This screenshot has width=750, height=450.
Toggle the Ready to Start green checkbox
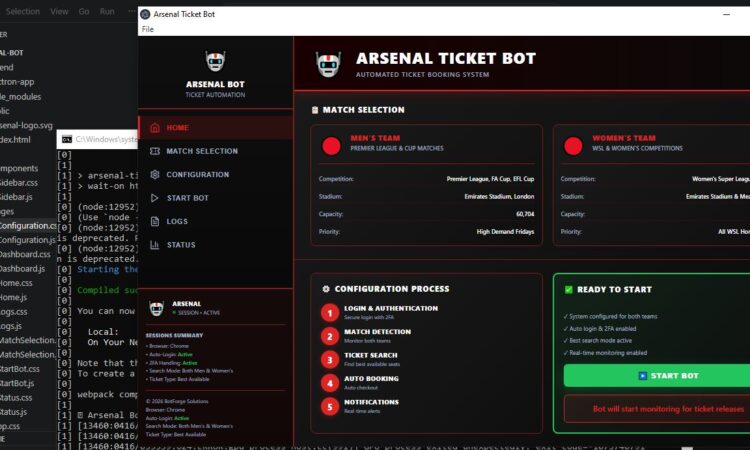coord(569,290)
